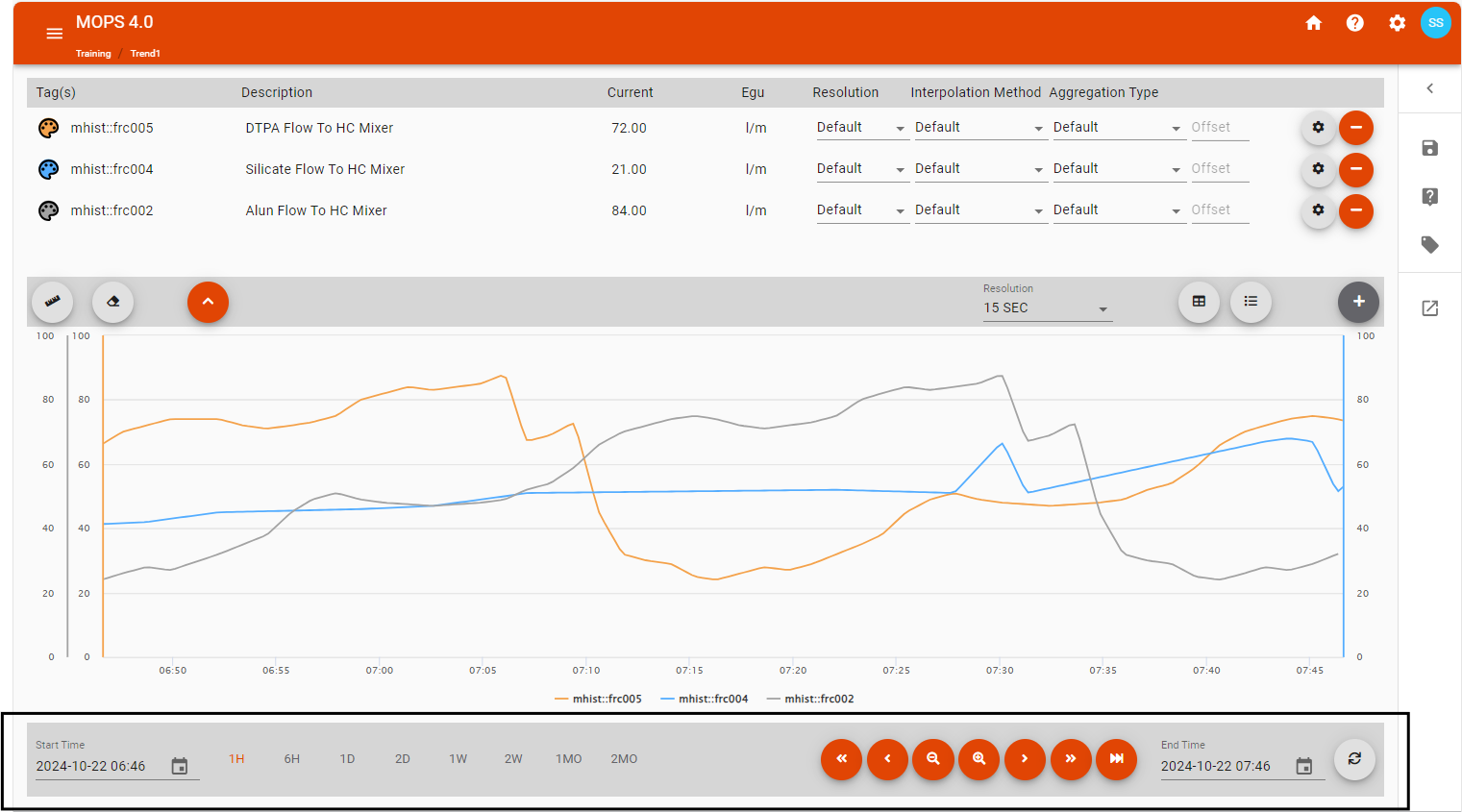The height and width of the screenshot is (812, 1462).
Task: Click the ruler measurement tool
Action: click(x=53, y=302)
